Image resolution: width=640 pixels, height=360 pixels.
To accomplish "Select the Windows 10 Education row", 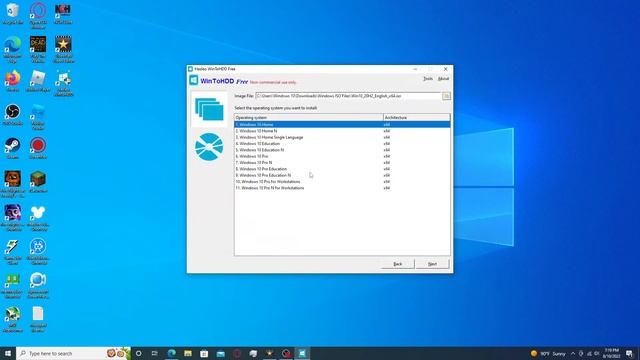I will point(342,144).
